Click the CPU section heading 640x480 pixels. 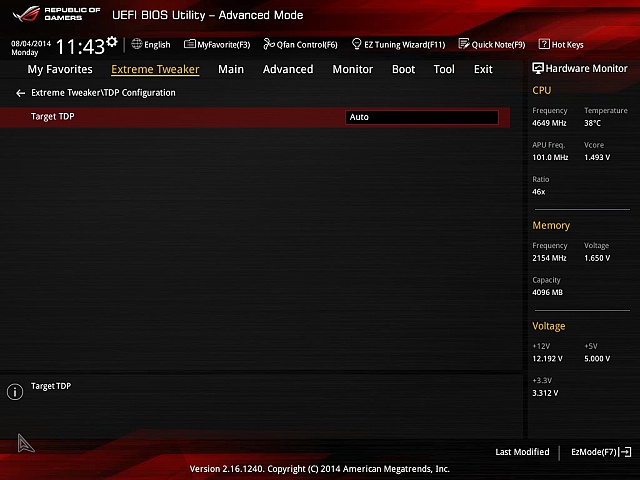click(x=541, y=90)
